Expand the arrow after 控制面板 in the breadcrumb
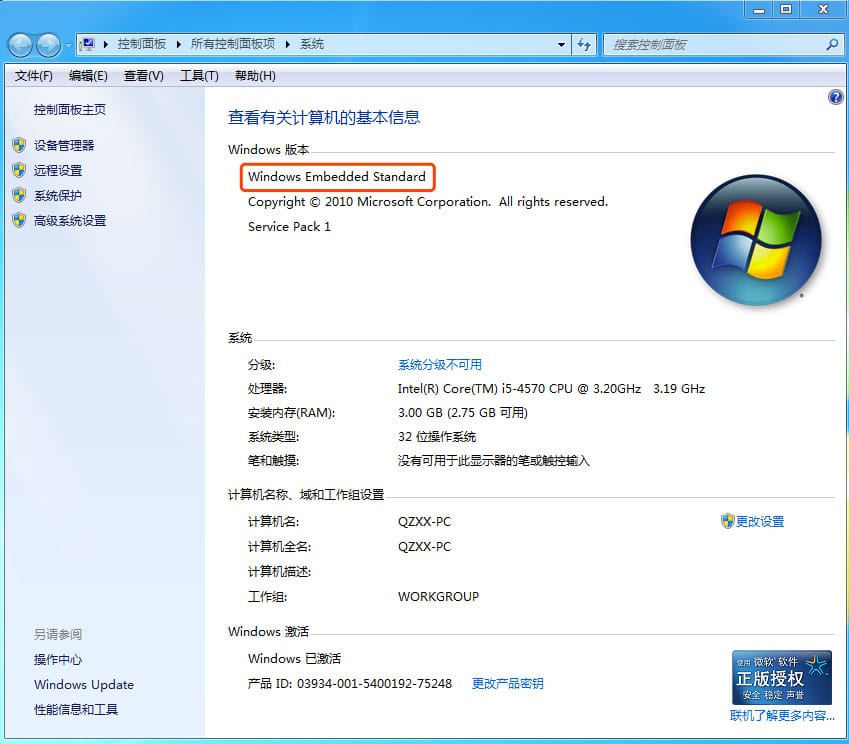The height and width of the screenshot is (744, 849). coord(180,44)
